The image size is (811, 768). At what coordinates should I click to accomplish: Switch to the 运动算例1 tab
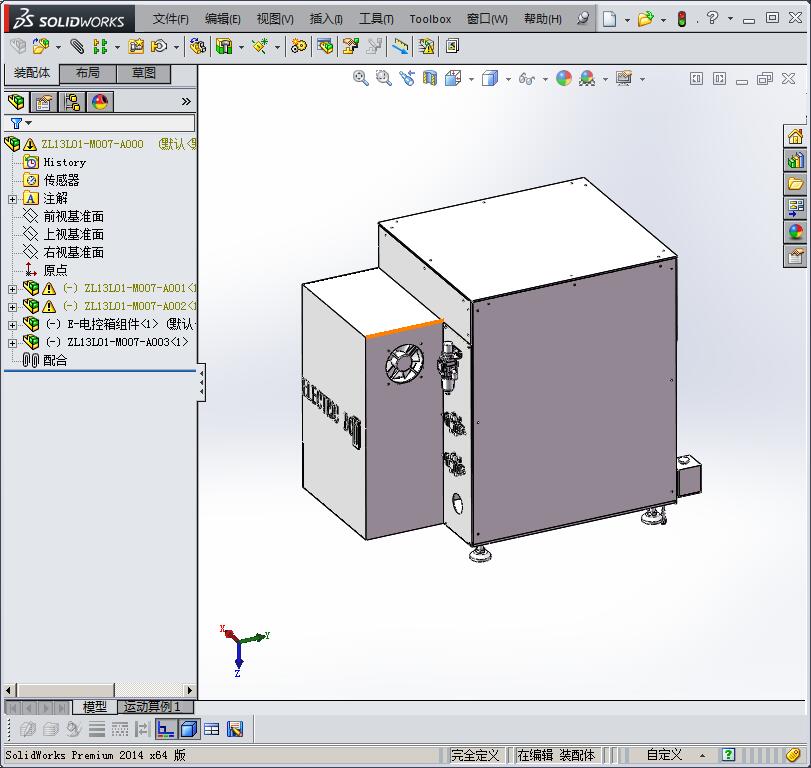[x=156, y=706]
